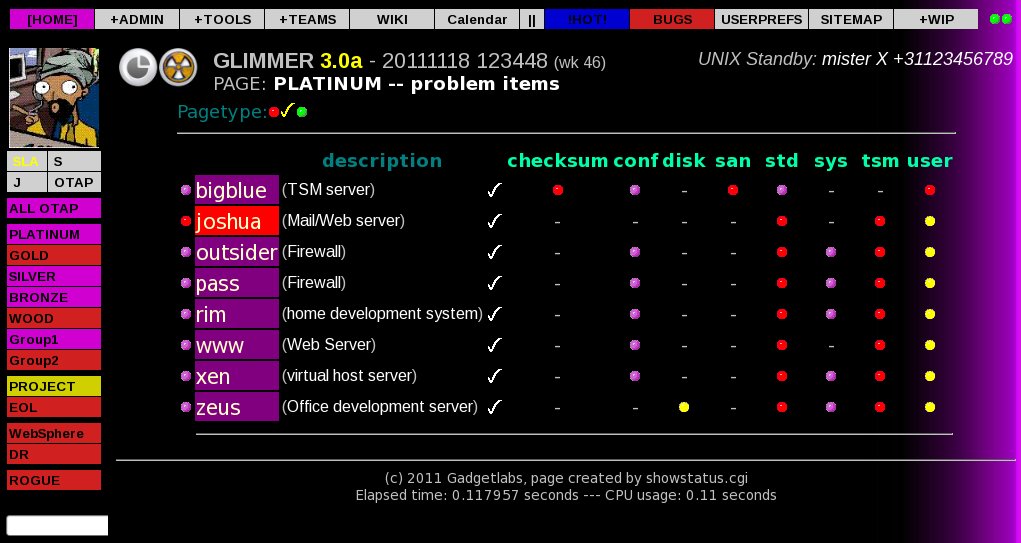Click the red Pagetype indicator dot

(274, 112)
